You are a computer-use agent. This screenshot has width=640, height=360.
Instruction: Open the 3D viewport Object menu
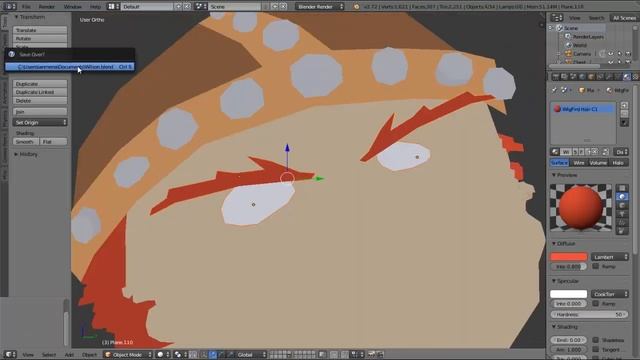pos(89,355)
